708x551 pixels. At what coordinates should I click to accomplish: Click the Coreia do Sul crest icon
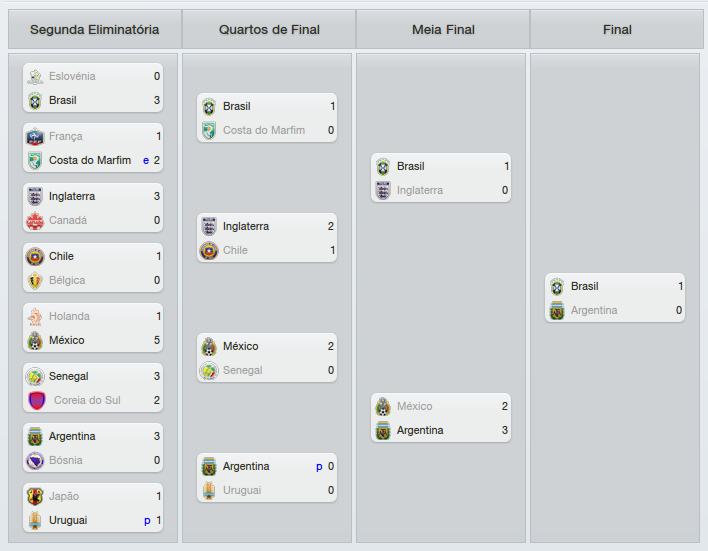(37, 400)
